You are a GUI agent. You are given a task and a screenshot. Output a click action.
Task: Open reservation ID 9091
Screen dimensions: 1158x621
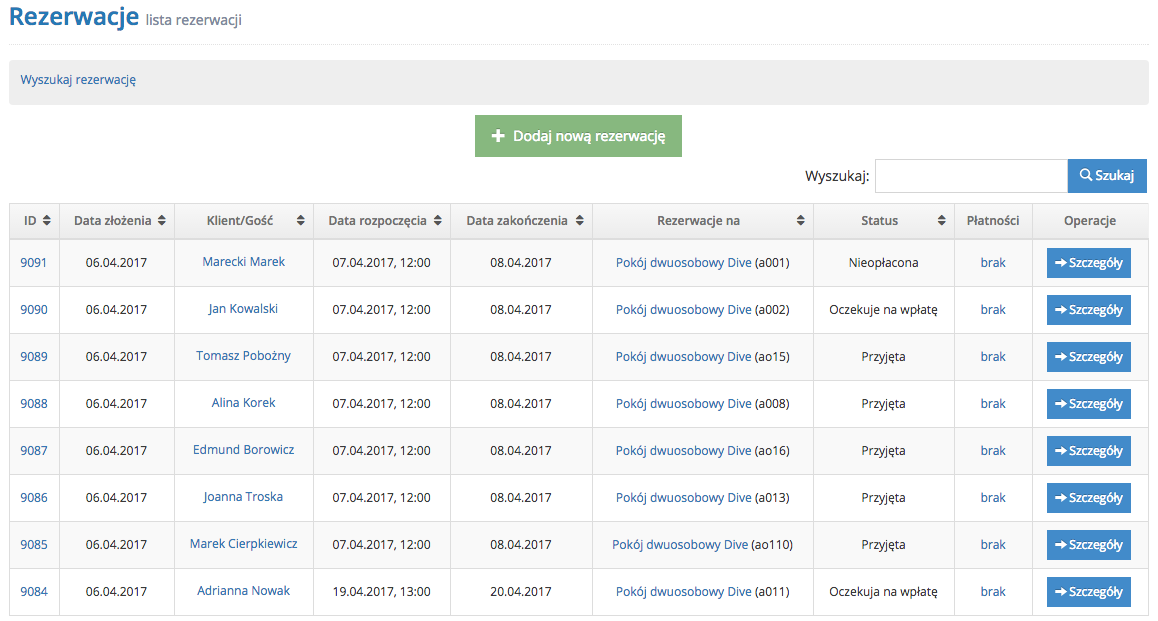click(x=34, y=263)
